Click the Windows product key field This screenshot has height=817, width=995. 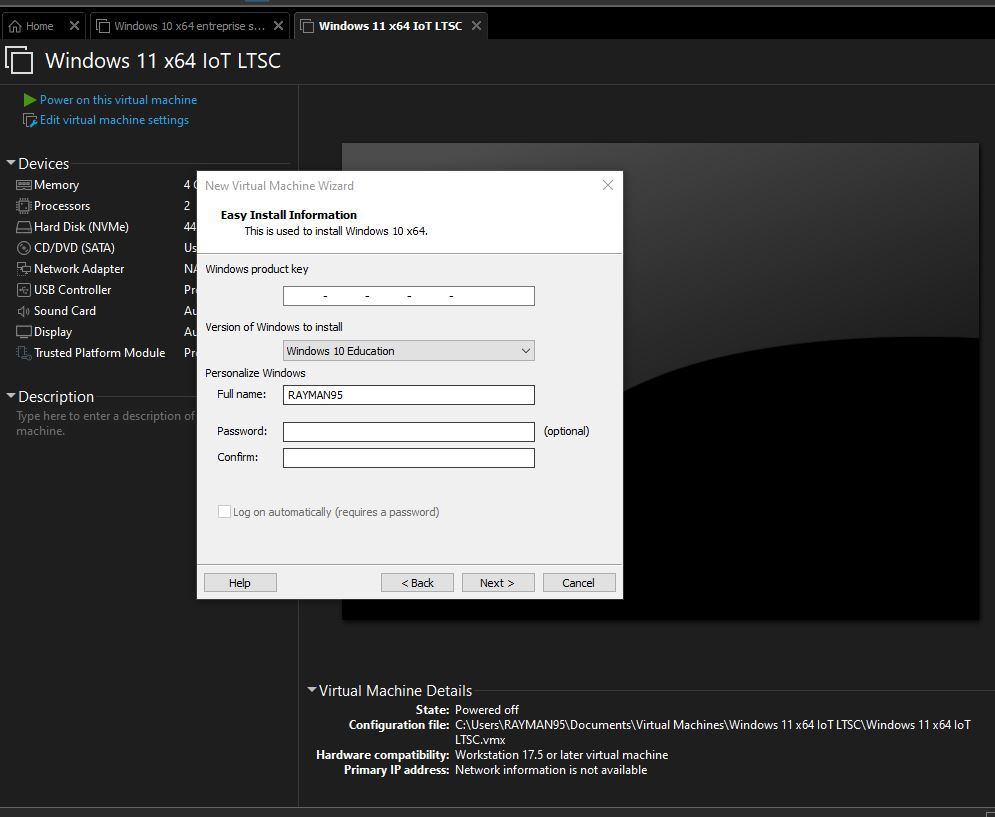pyautogui.click(x=408, y=296)
